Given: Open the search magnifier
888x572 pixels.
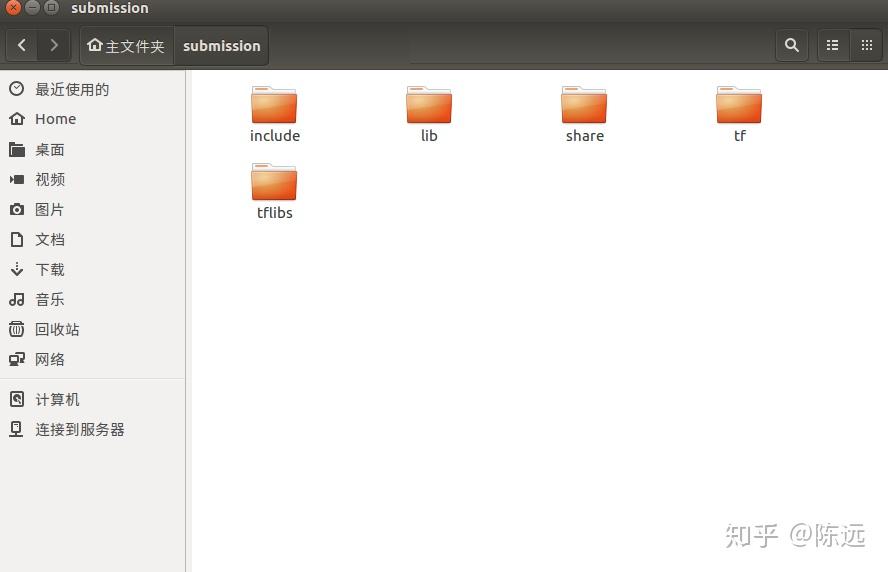Looking at the screenshot, I should tap(792, 45).
